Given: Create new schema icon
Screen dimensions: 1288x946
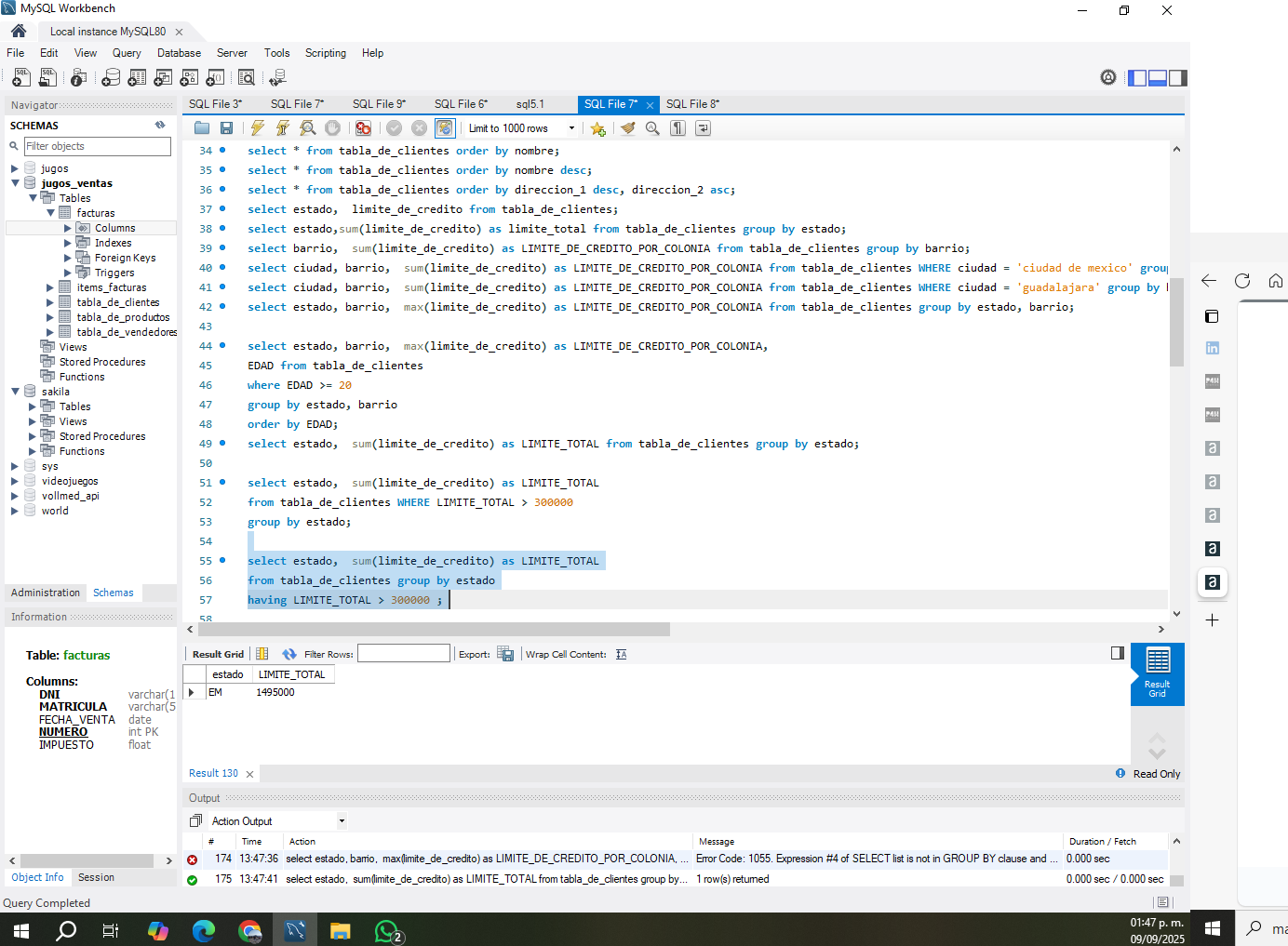Looking at the screenshot, I should point(111,78).
